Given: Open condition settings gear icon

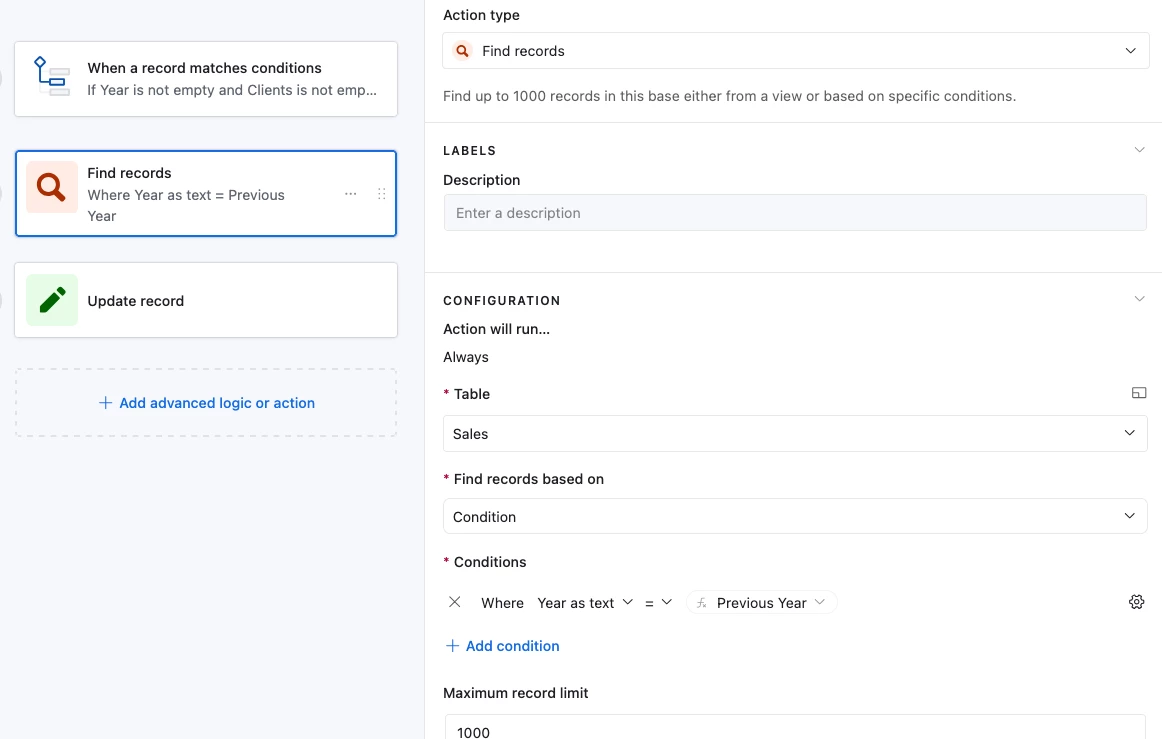Looking at the screenshot, I should pos(1136,602).
